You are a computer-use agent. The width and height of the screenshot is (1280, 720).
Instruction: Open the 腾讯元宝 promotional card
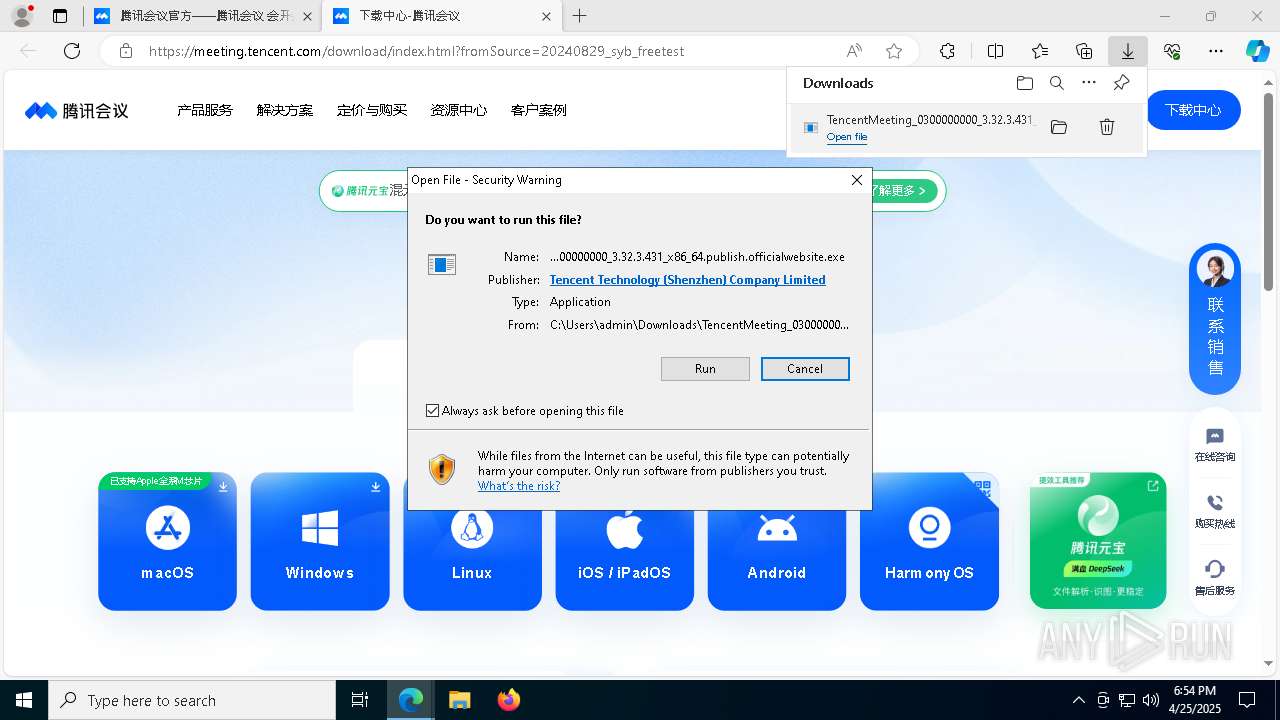1098,541
